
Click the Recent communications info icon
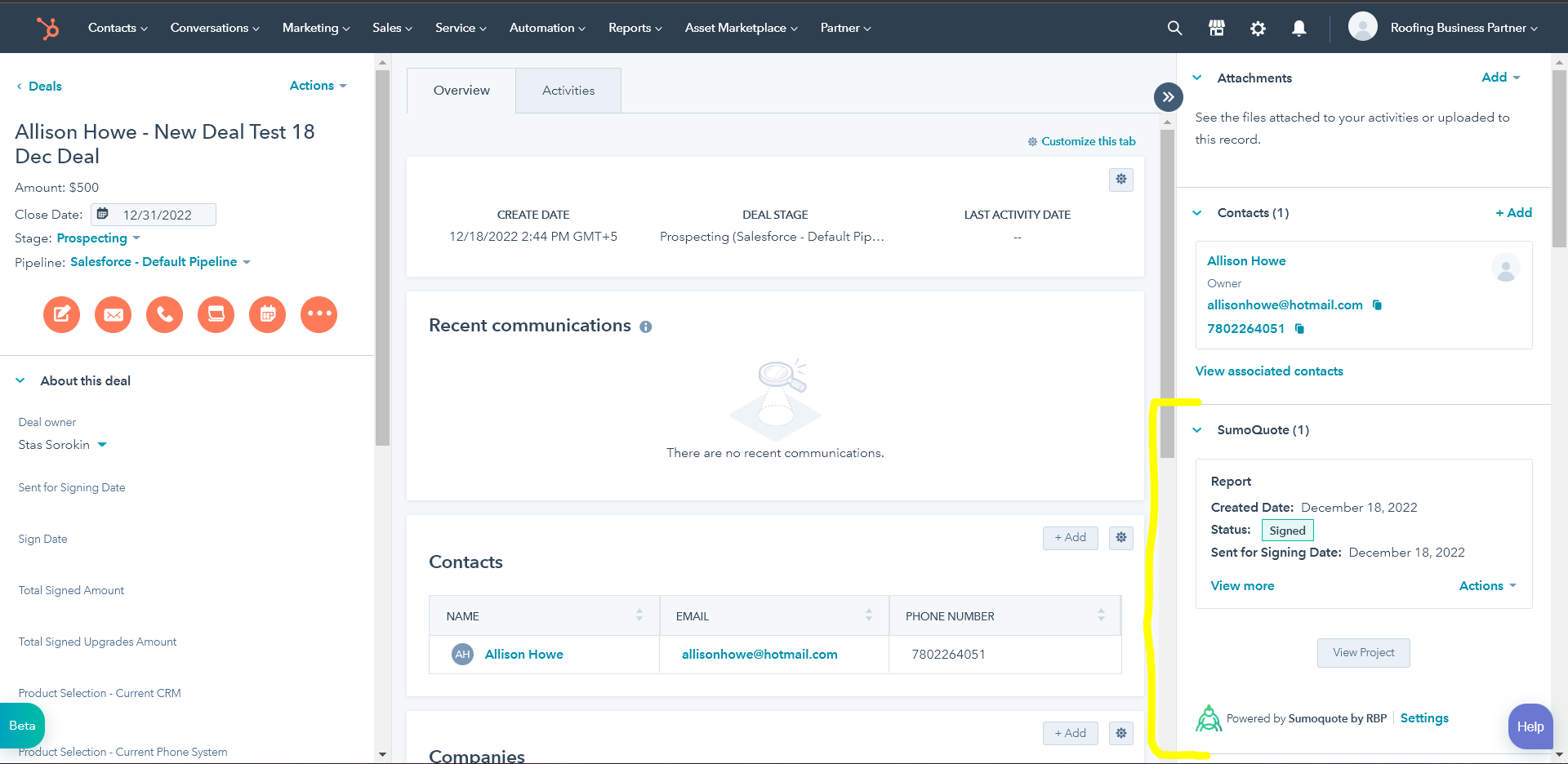click(x=646, y=327)
